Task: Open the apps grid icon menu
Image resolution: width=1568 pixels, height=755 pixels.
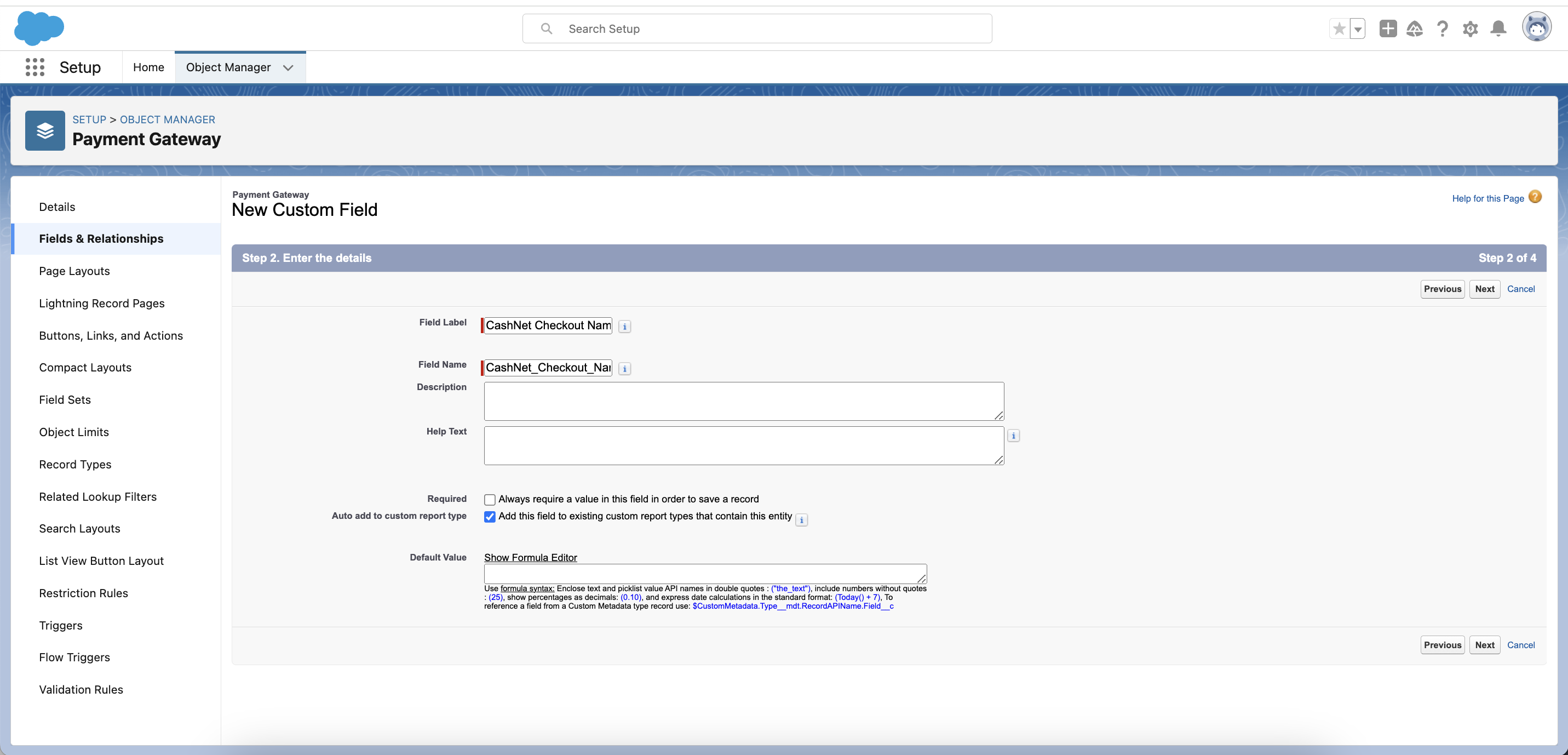Action: pyautogui.click(x=34, y=67)
